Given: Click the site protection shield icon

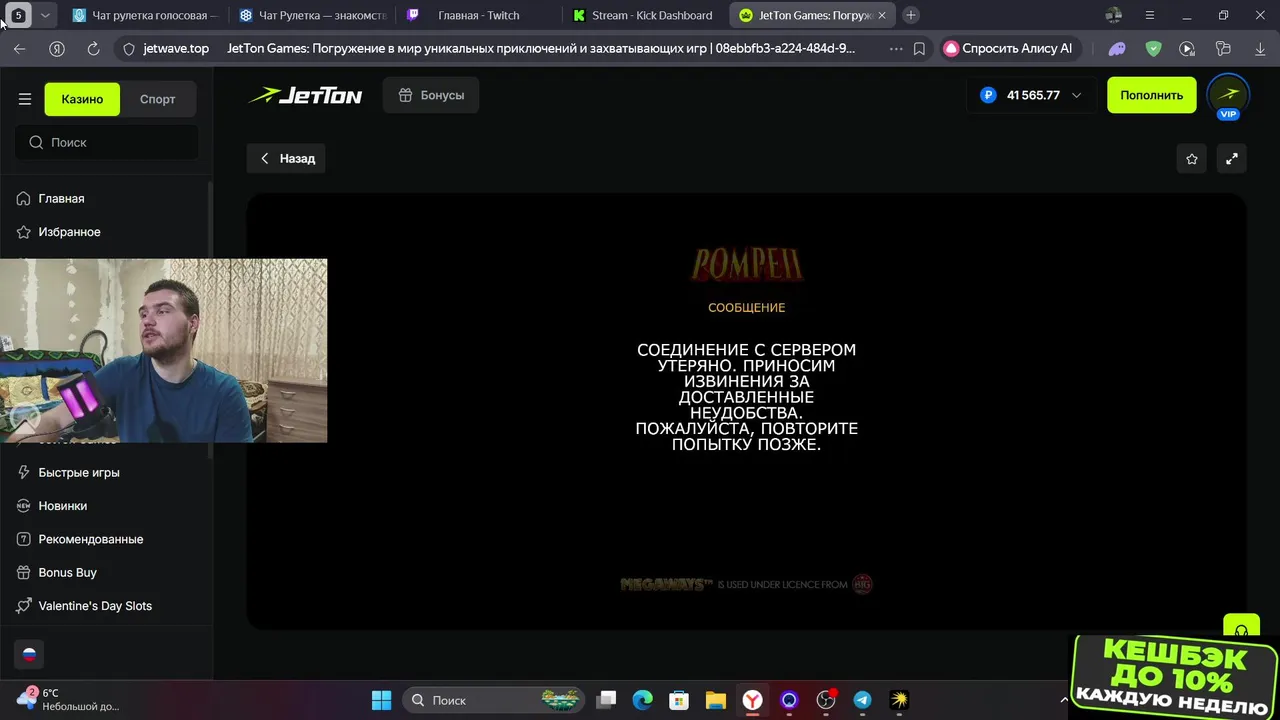Looking at the screenshot, I should tap(128, 48).
